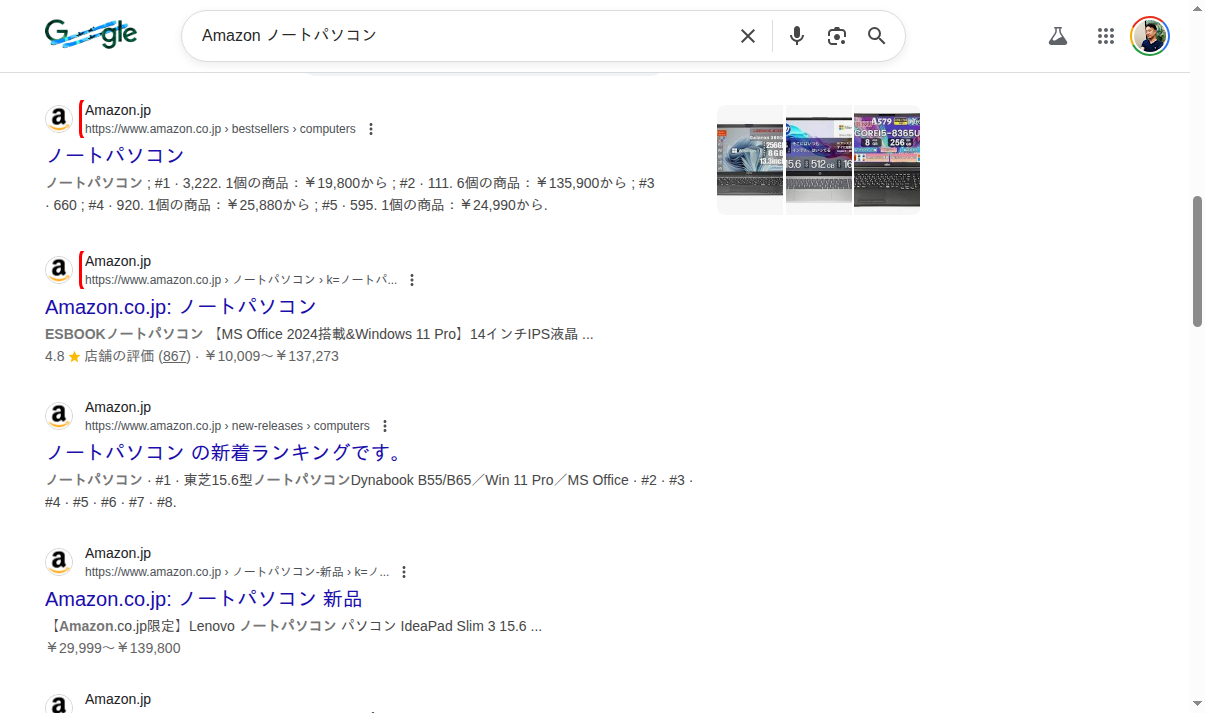
Task: Open options menu for the bestsellers result
Action: click(x=371, y=128)
